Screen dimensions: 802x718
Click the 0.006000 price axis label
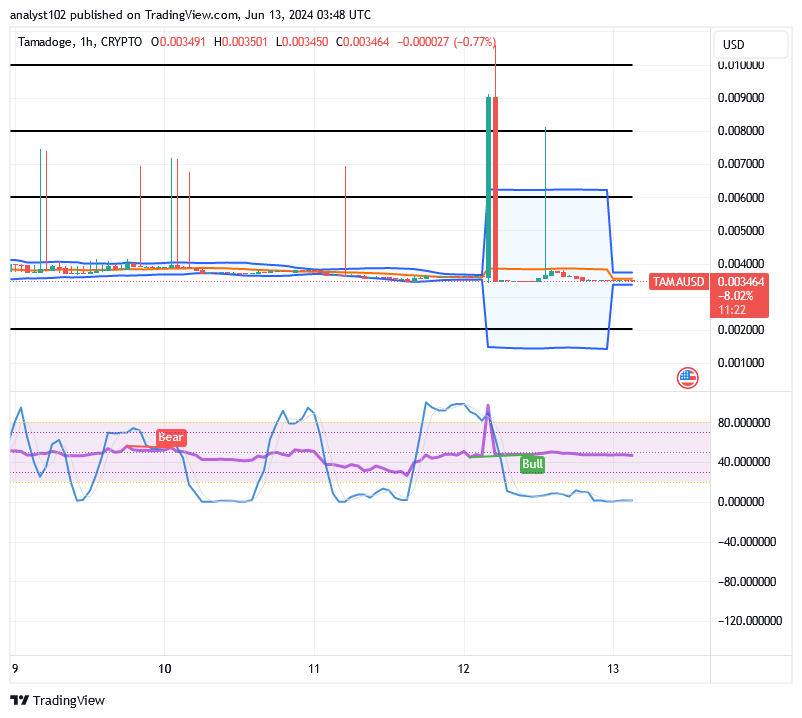pyautogui.click(x=741, y=197)
